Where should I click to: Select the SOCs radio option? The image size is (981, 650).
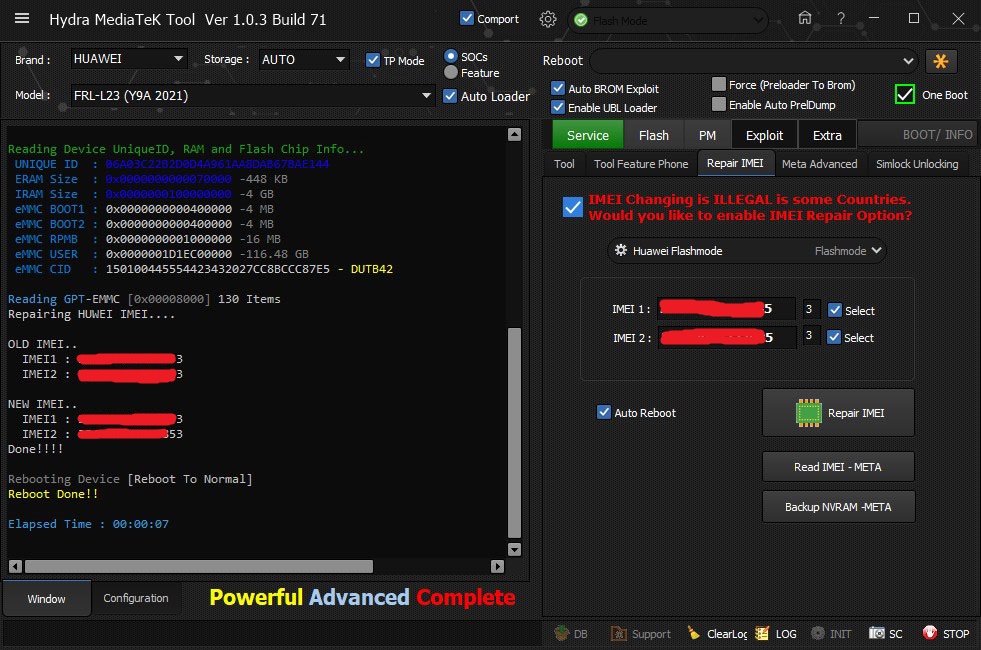450,56
